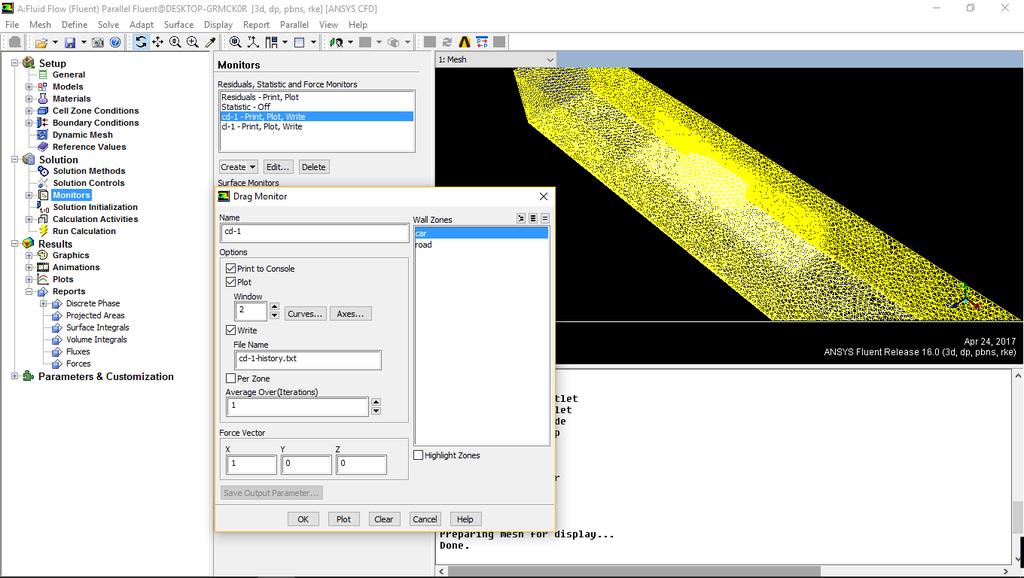The width and height of the screenshot is (1024, 578).
Task: Click the save disk icon in toolbar
Action: click(x=70, y=42)
